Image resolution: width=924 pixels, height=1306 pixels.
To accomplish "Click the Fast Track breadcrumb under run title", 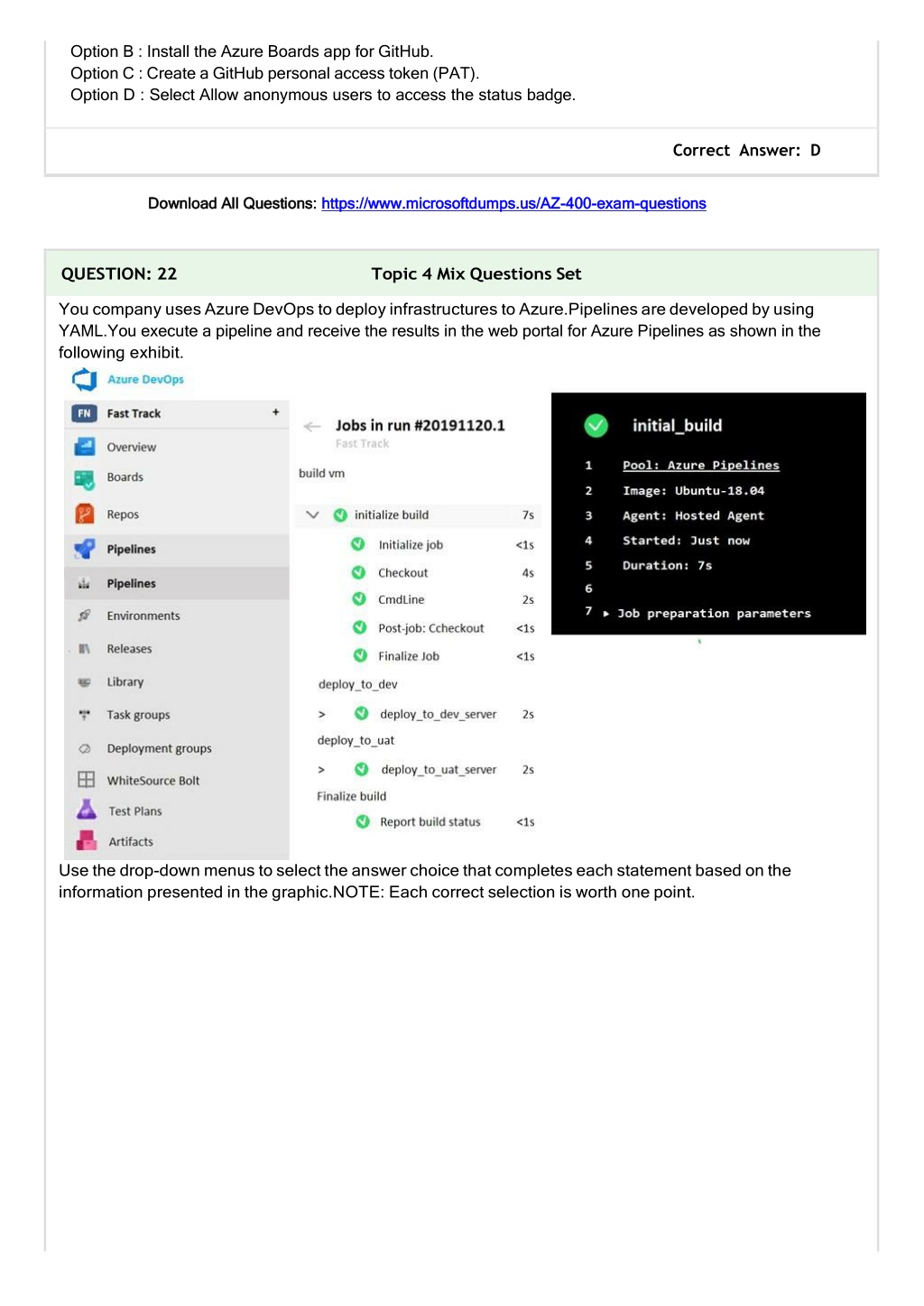I will (362, 444).
